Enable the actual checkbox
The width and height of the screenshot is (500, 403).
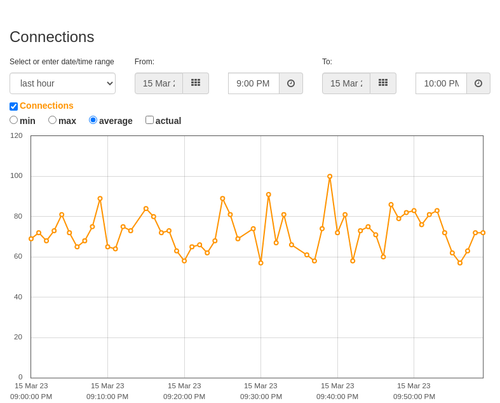click(150, 120)
